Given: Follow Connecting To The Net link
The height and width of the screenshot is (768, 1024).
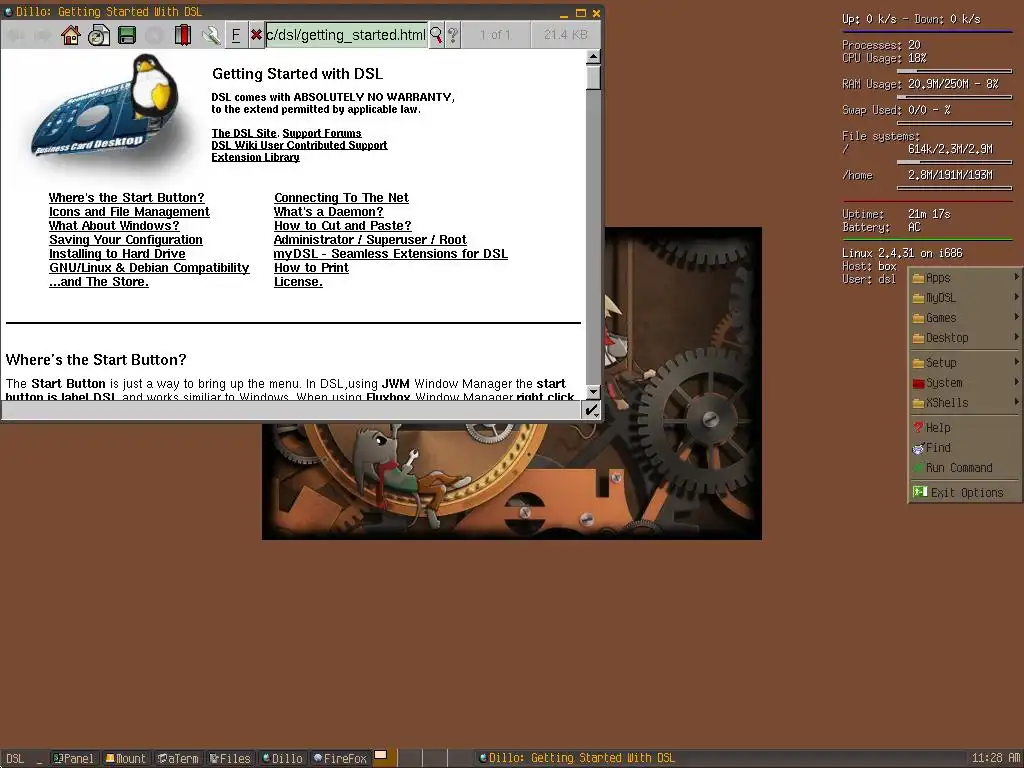Looking at the screenshot, I should (x=342, y=197).
